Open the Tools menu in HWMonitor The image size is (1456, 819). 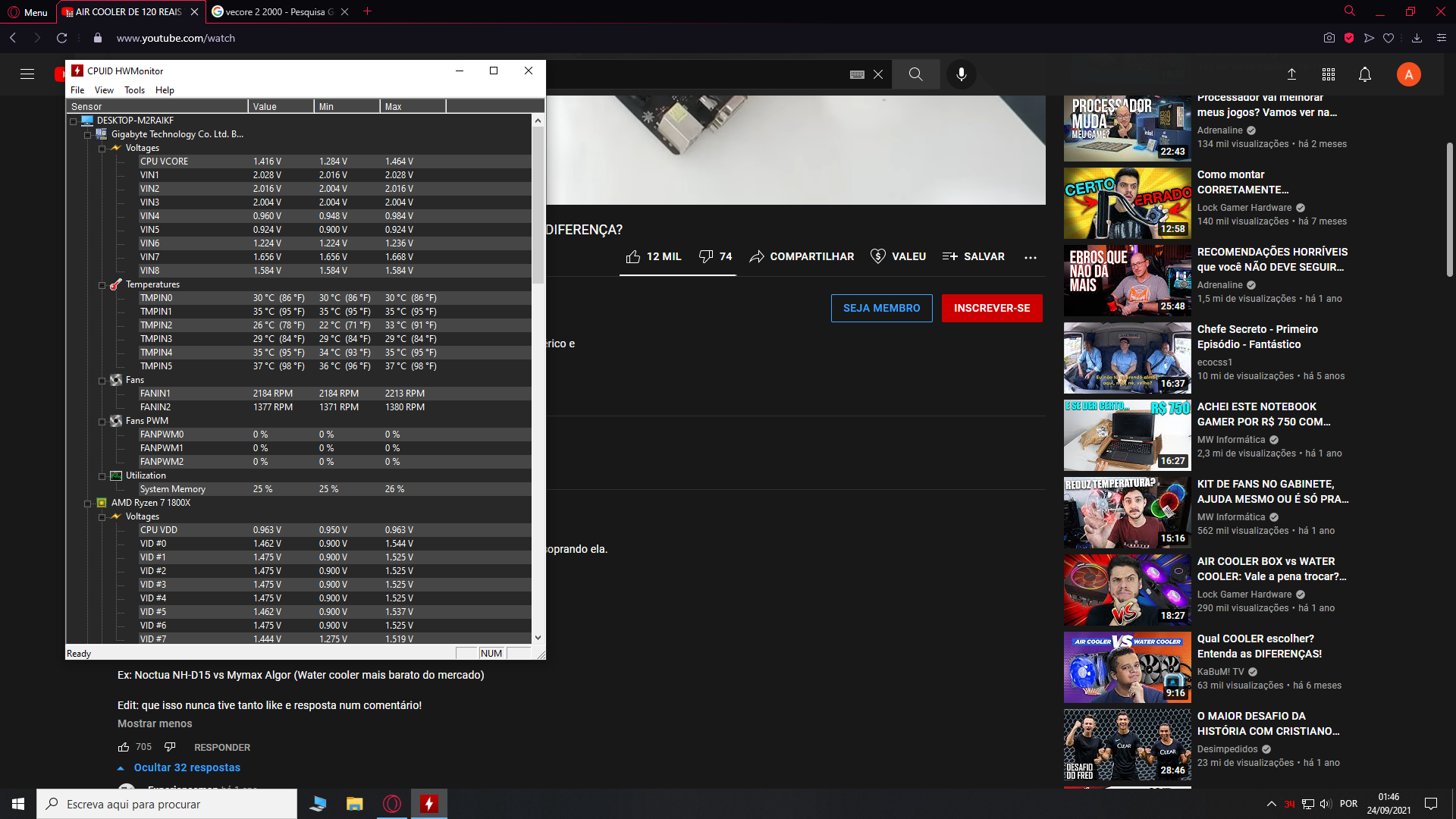(134, 90)
